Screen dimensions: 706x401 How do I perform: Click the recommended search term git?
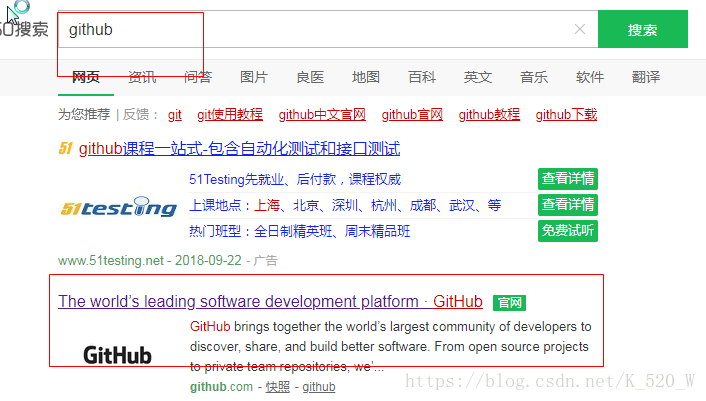[175, 115]
